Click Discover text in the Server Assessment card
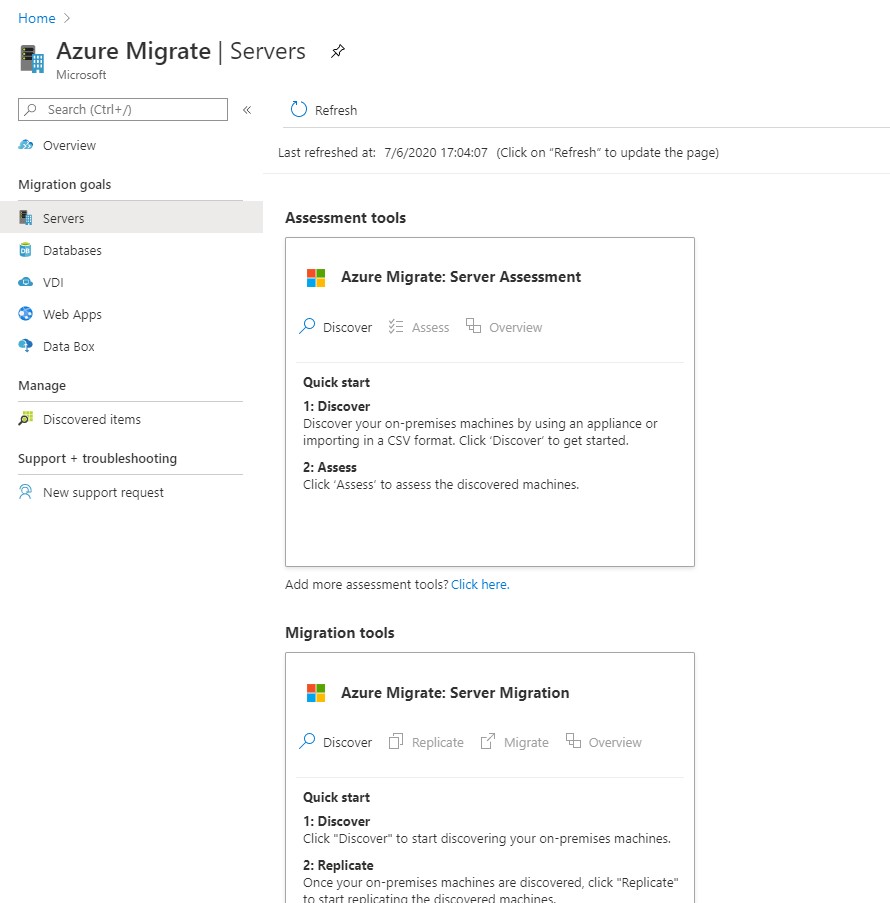The width and height of the screenshot is (890, 903). [x=347, y=328]
